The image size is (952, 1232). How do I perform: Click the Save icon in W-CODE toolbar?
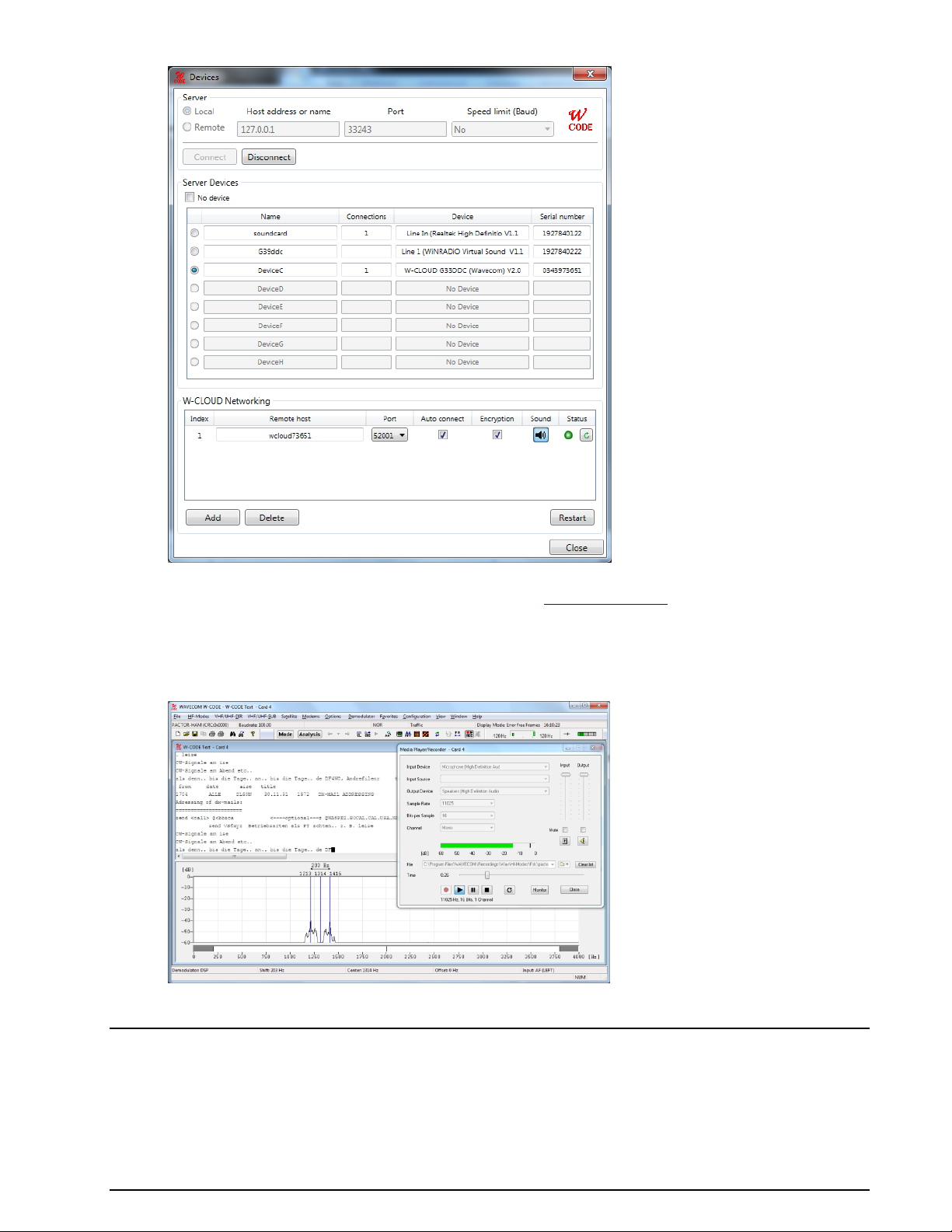[195, 734]
